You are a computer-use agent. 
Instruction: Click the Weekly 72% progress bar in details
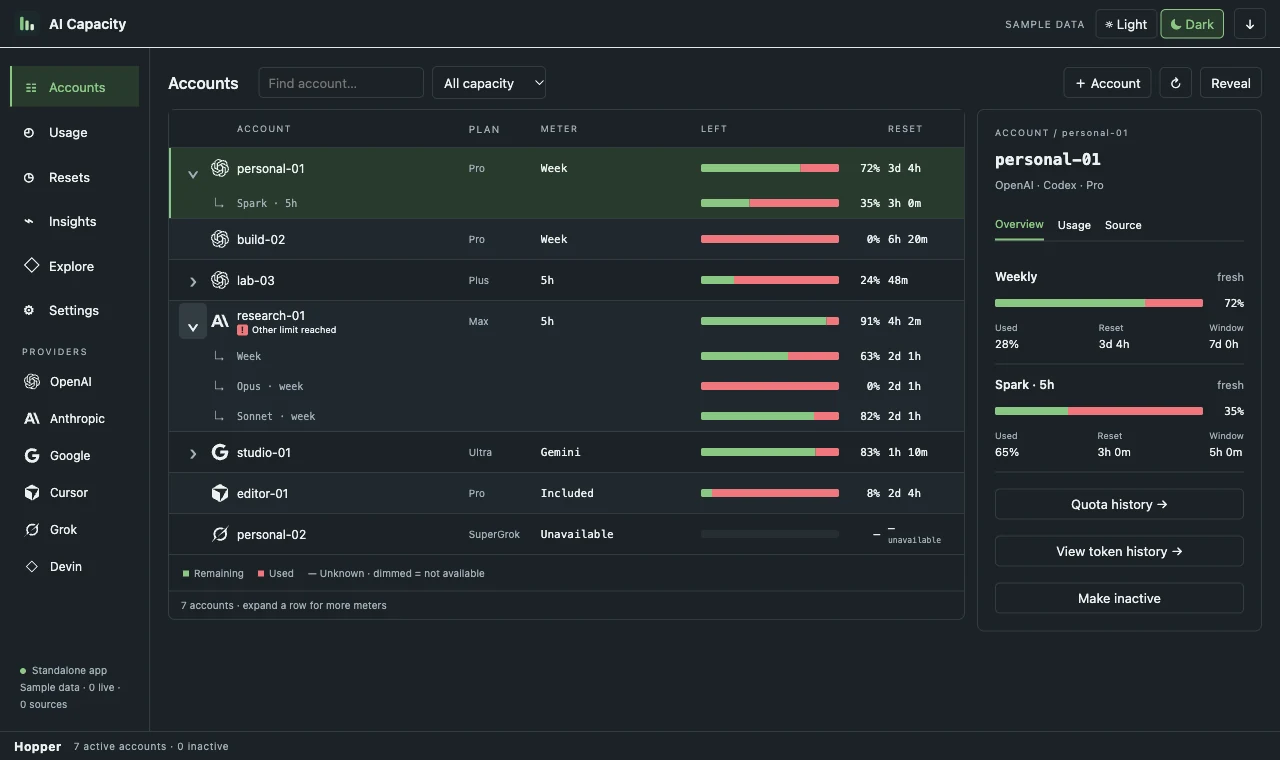tap(1099, 302)
